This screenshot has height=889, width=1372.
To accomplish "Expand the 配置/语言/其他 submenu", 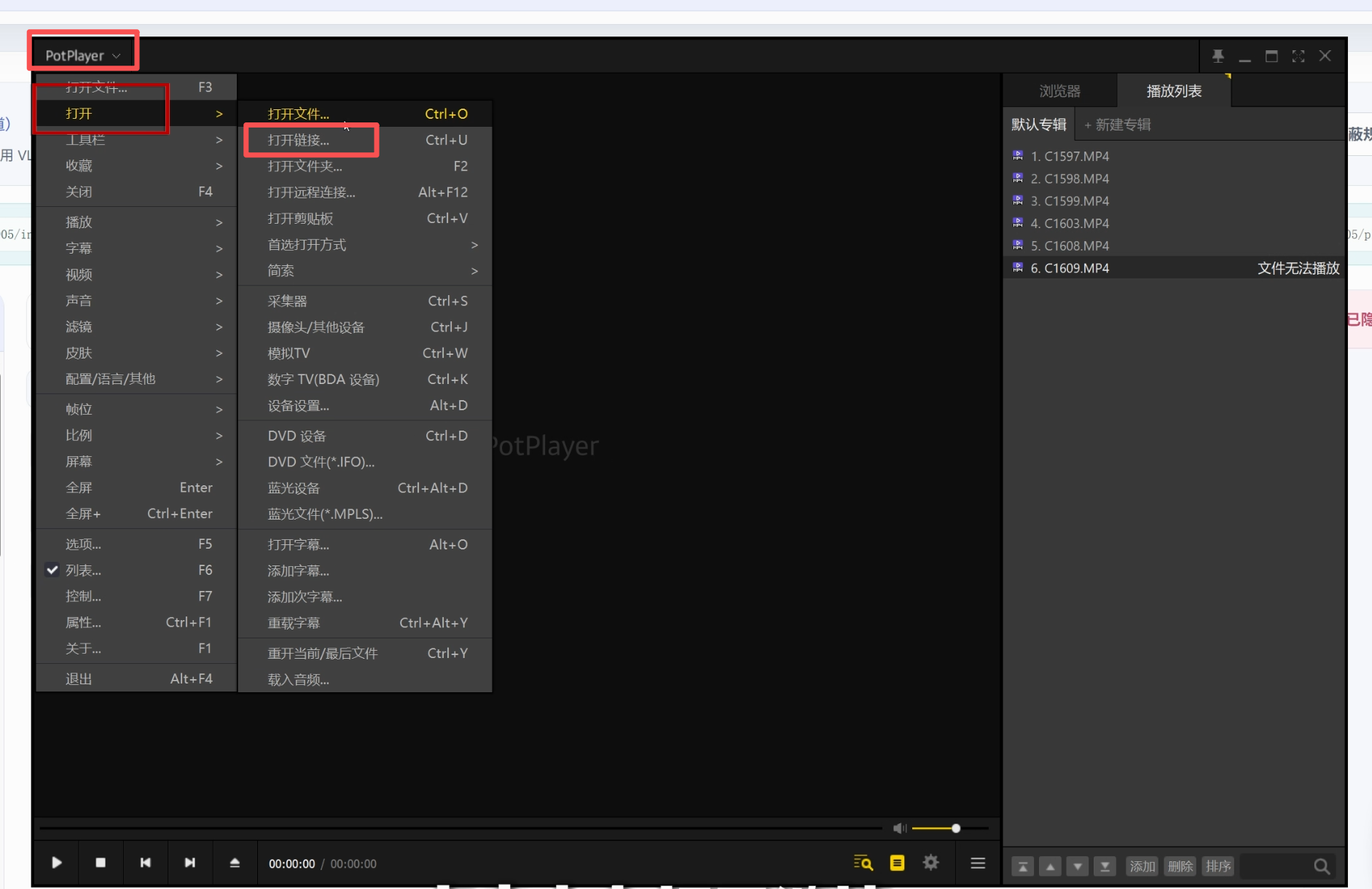I will click(136, 379).
